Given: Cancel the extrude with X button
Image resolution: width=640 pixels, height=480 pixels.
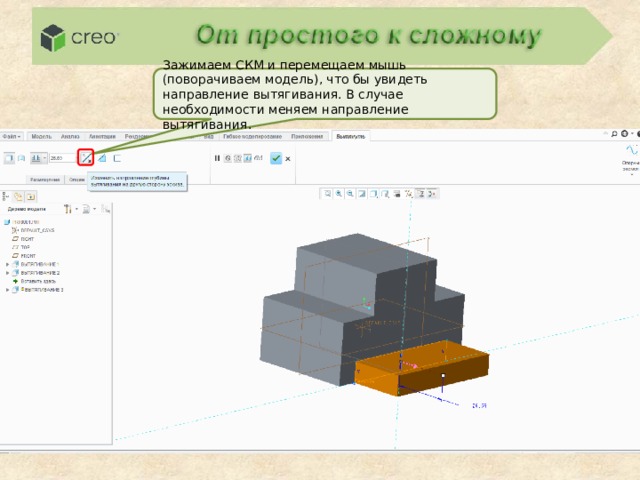Looking at the screenshot, I should (288, 159).
